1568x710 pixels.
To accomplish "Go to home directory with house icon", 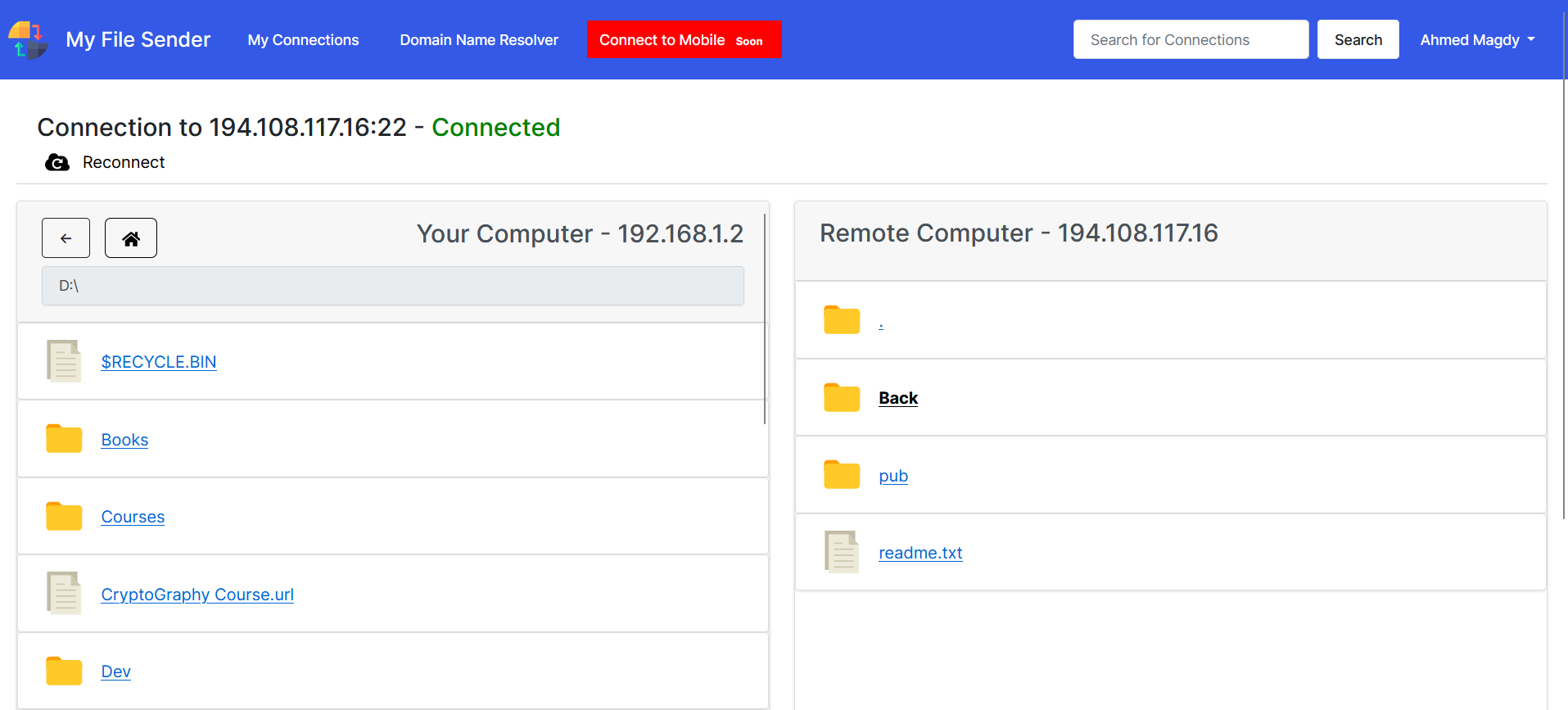I will coord(131,238).
